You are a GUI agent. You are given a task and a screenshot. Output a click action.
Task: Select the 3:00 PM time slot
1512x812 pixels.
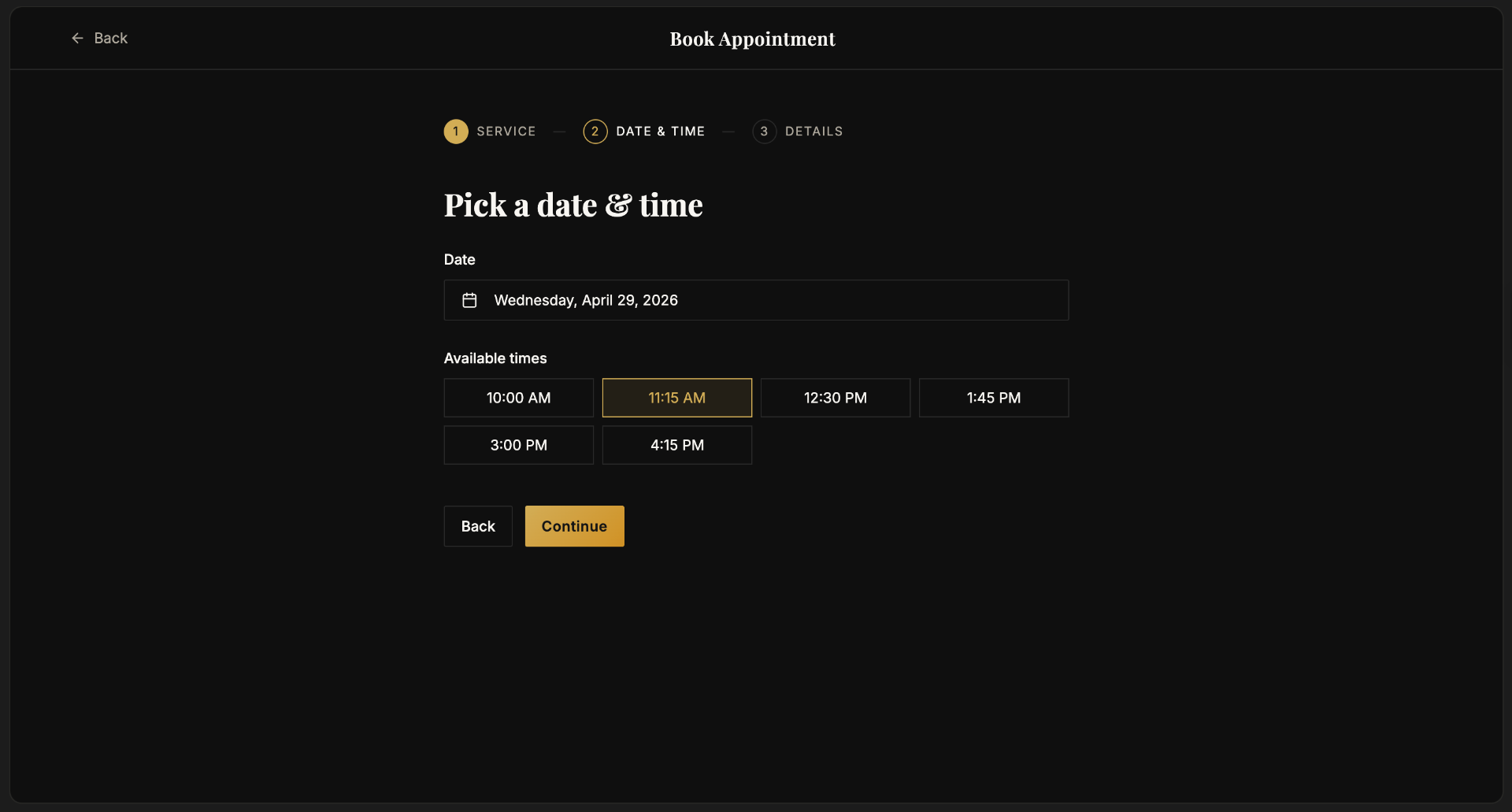coord(519,445)
